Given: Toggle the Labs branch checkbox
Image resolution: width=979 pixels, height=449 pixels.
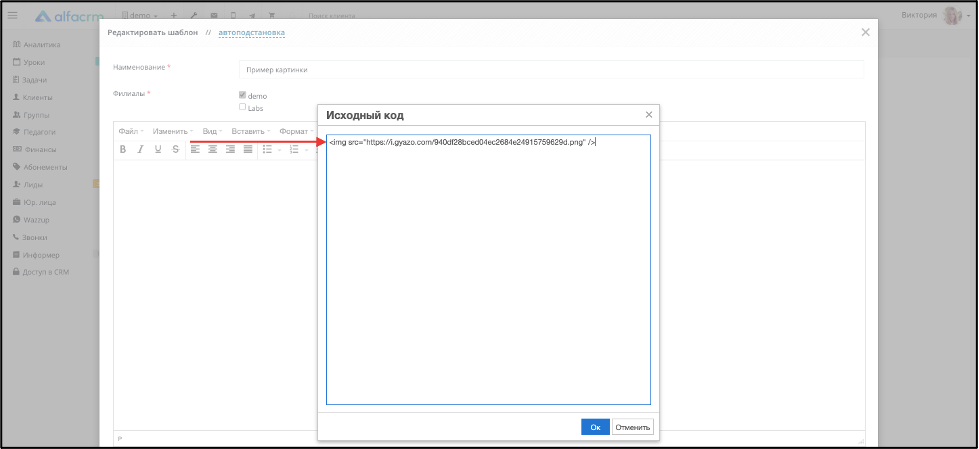Looking at the screenshot, I should [x=242, y=107].
